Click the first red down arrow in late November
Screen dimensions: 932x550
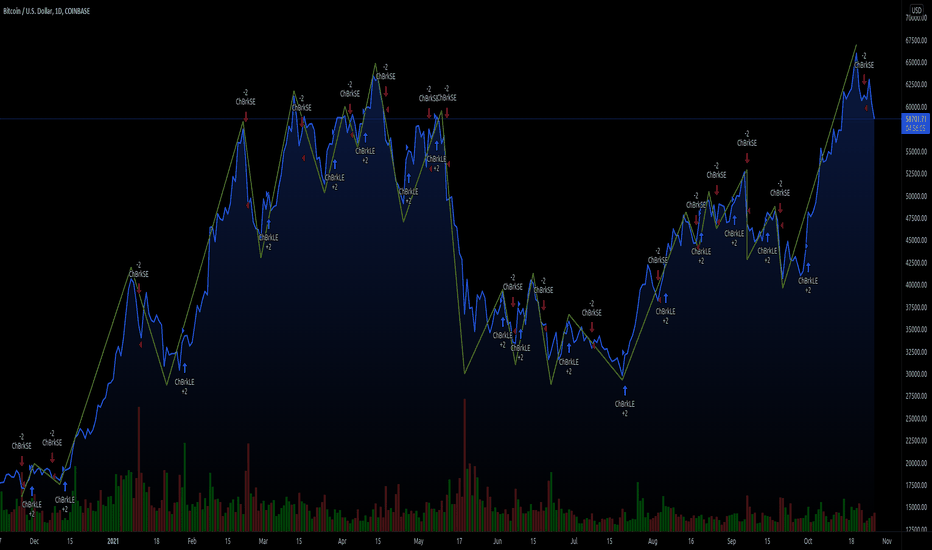(22, 461)
